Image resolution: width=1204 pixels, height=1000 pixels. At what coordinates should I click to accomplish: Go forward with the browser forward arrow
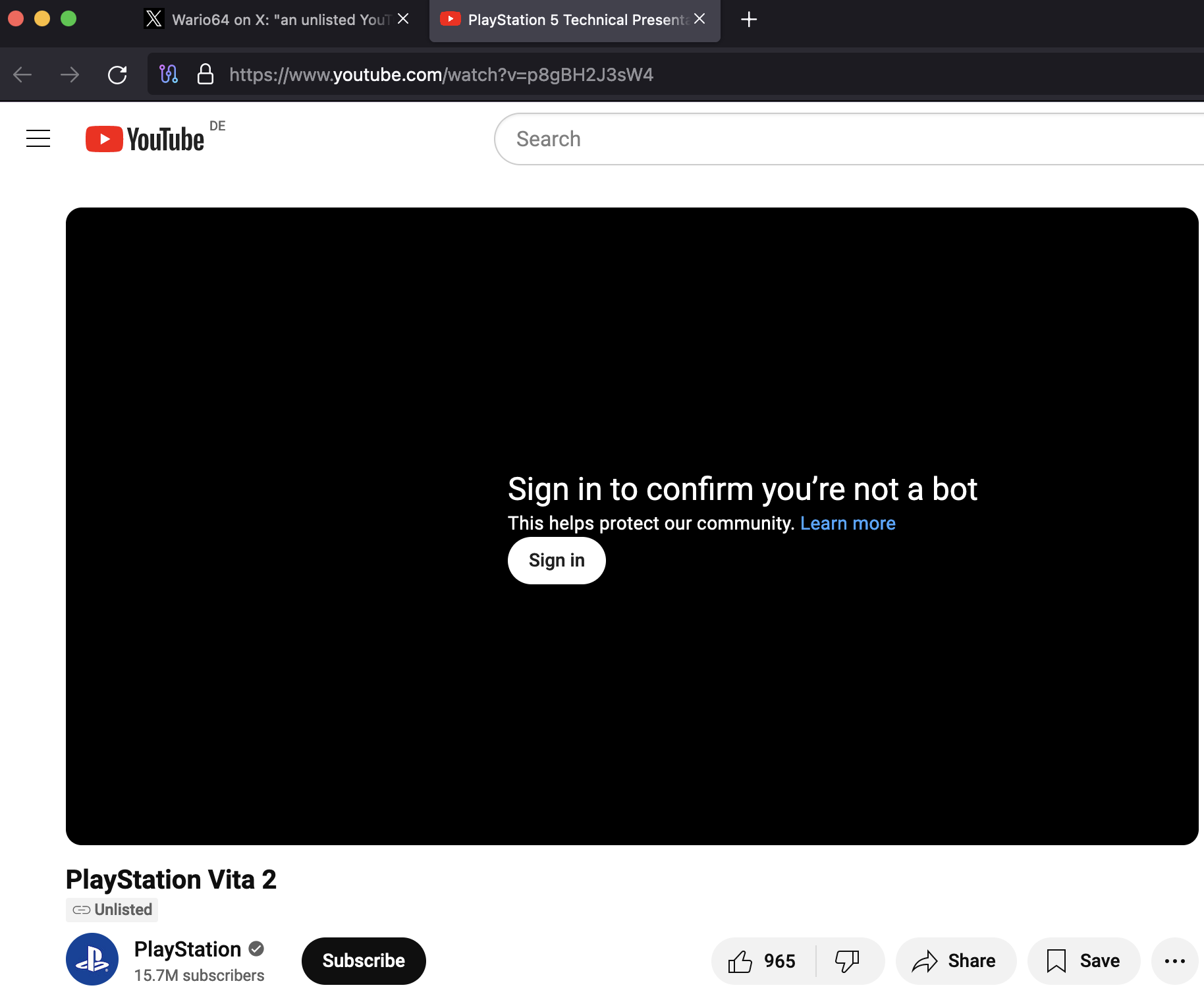pos(70,74)
